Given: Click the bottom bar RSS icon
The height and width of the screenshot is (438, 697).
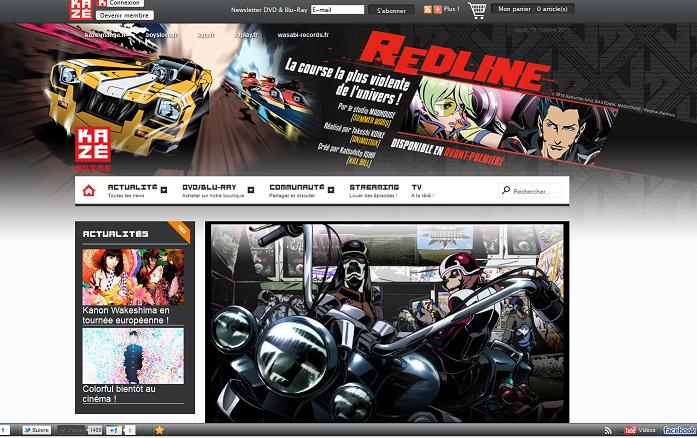Looking at the screenshot, I should click(608, 430).
